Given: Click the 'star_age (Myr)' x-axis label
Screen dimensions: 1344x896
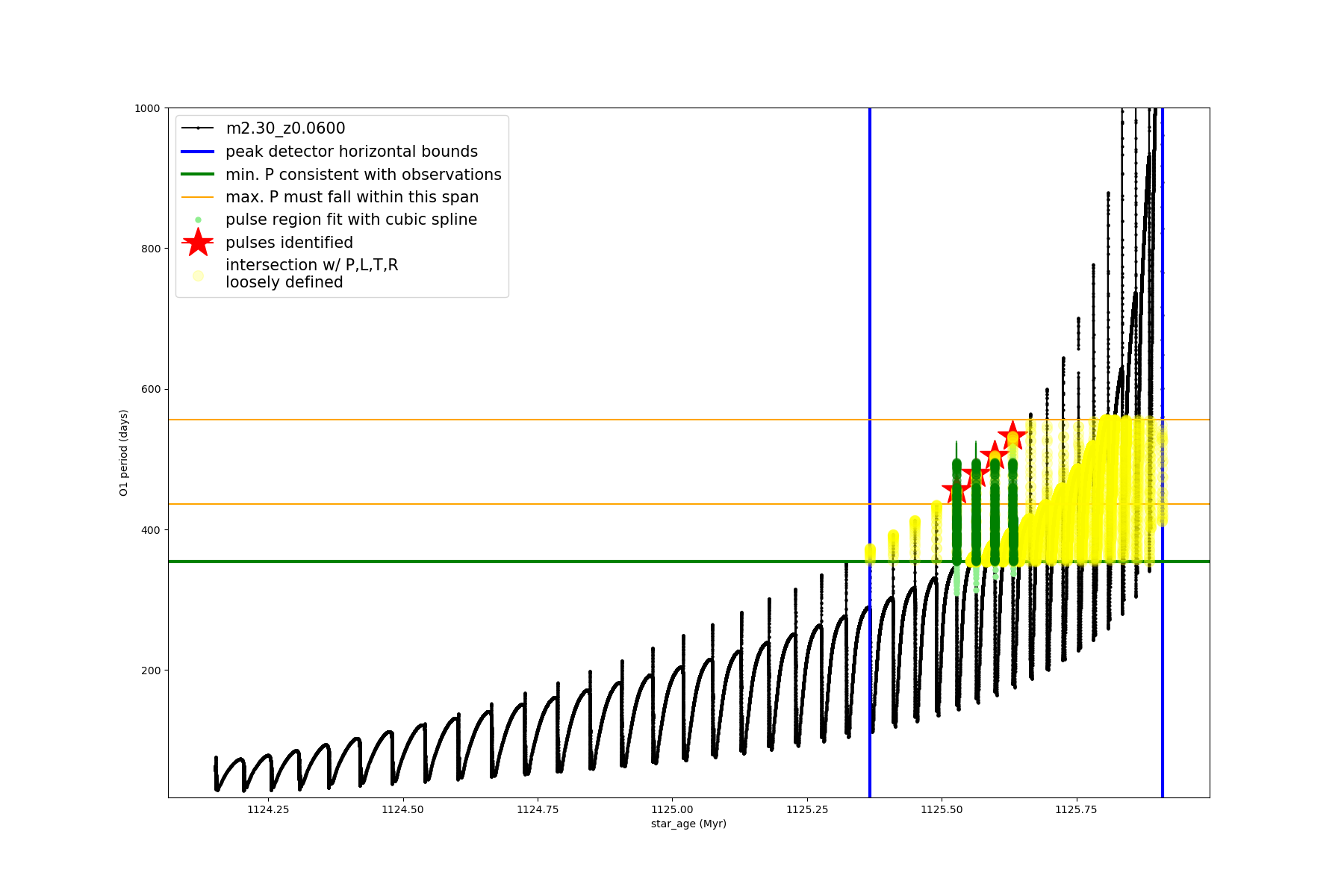Looking at the screenshot, I should pyautogui.click(x=688, y=824).
